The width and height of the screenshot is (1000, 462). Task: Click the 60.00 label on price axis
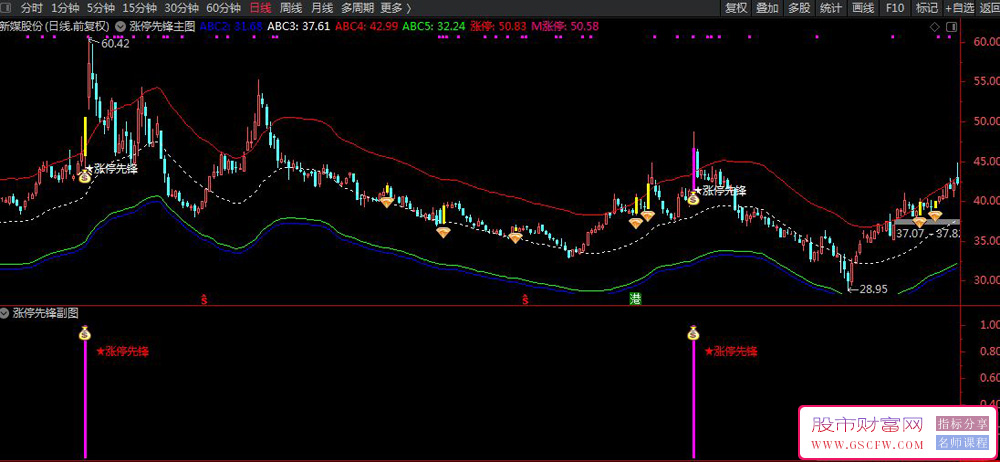coord(986,42)
